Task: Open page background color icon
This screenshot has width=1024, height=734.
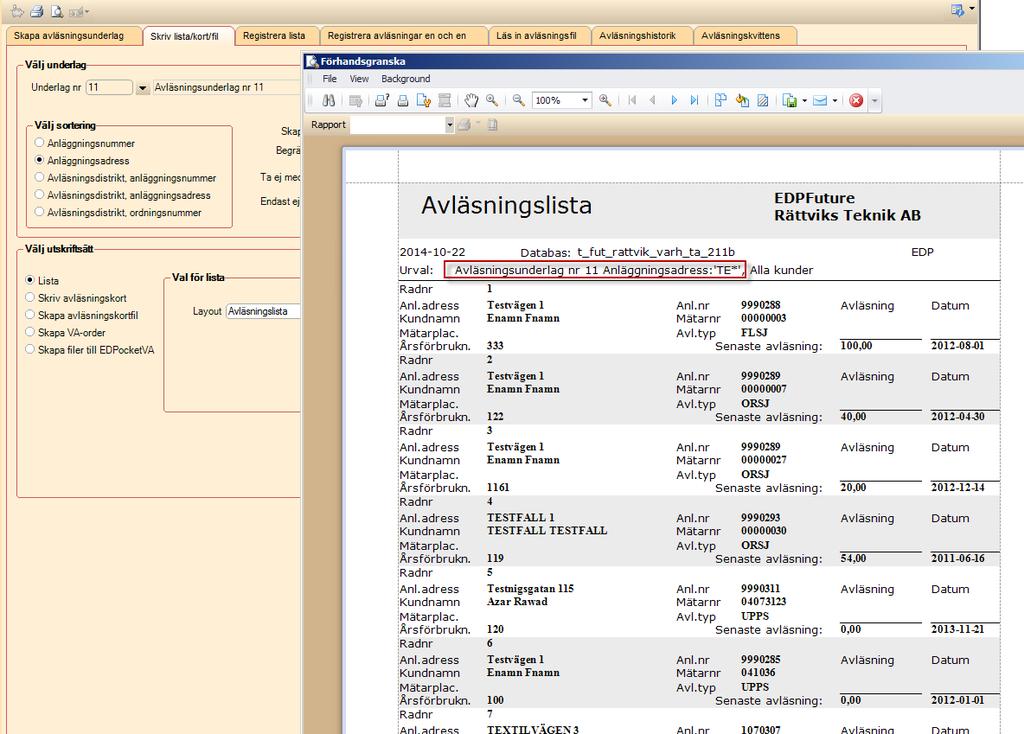Action: 742,101
